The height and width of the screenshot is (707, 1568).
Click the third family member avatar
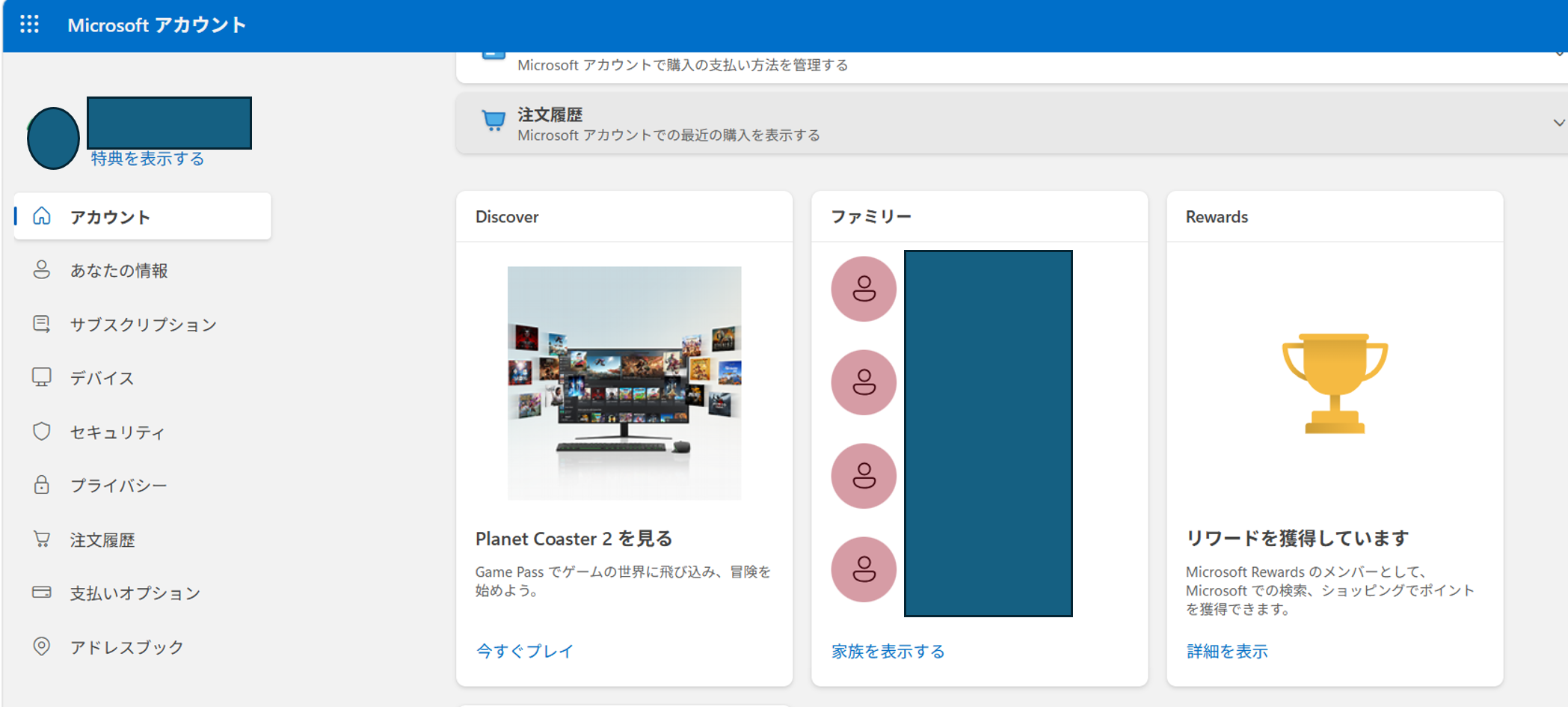coord(864,476)
